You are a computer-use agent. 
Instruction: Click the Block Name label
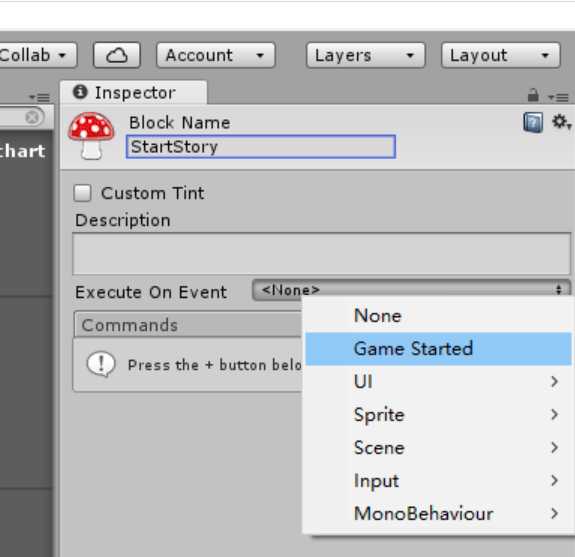180,122
